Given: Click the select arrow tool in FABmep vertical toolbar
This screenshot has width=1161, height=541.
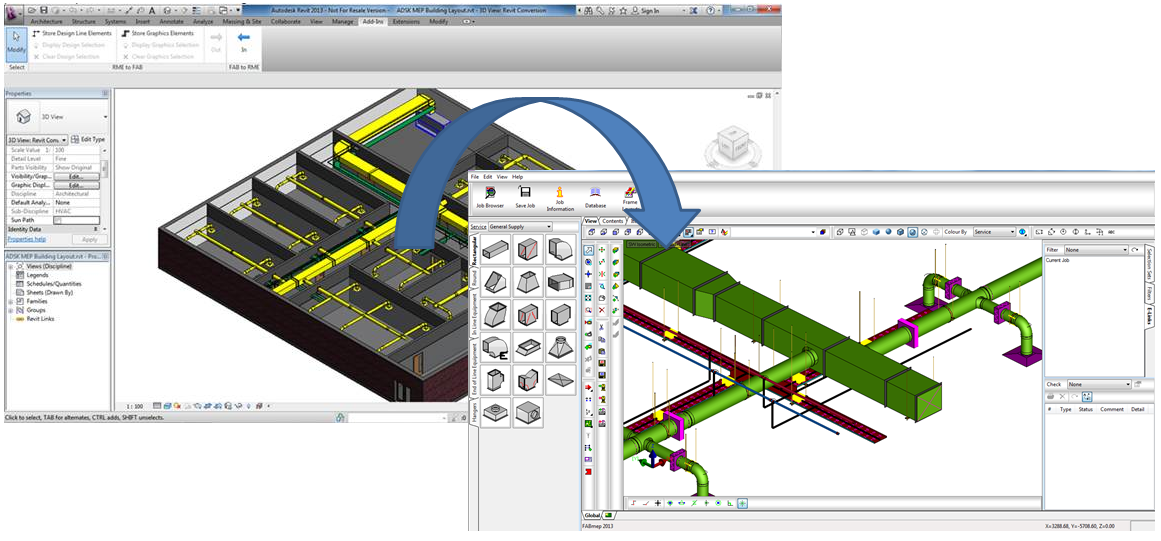Looking at the screenshot, I should click(588, 249).
